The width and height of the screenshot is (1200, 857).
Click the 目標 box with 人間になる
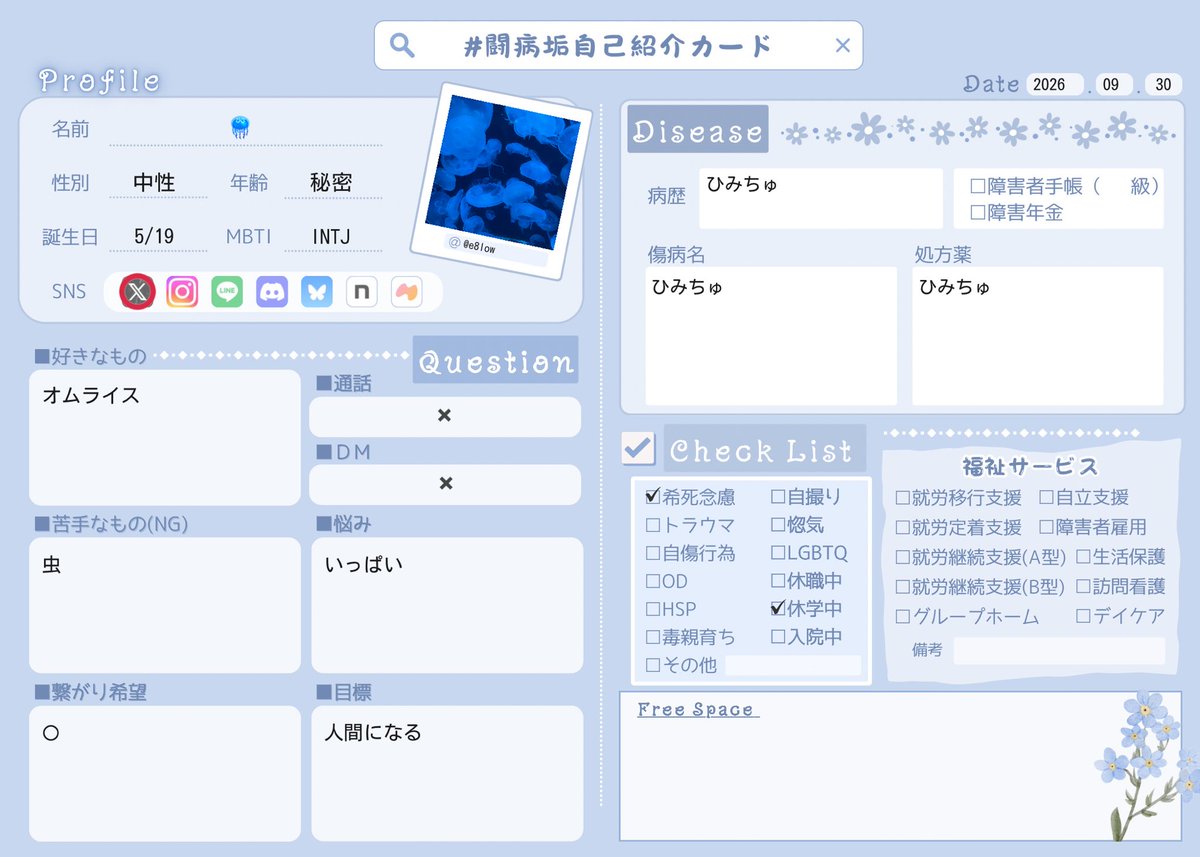tap(448, 773)
